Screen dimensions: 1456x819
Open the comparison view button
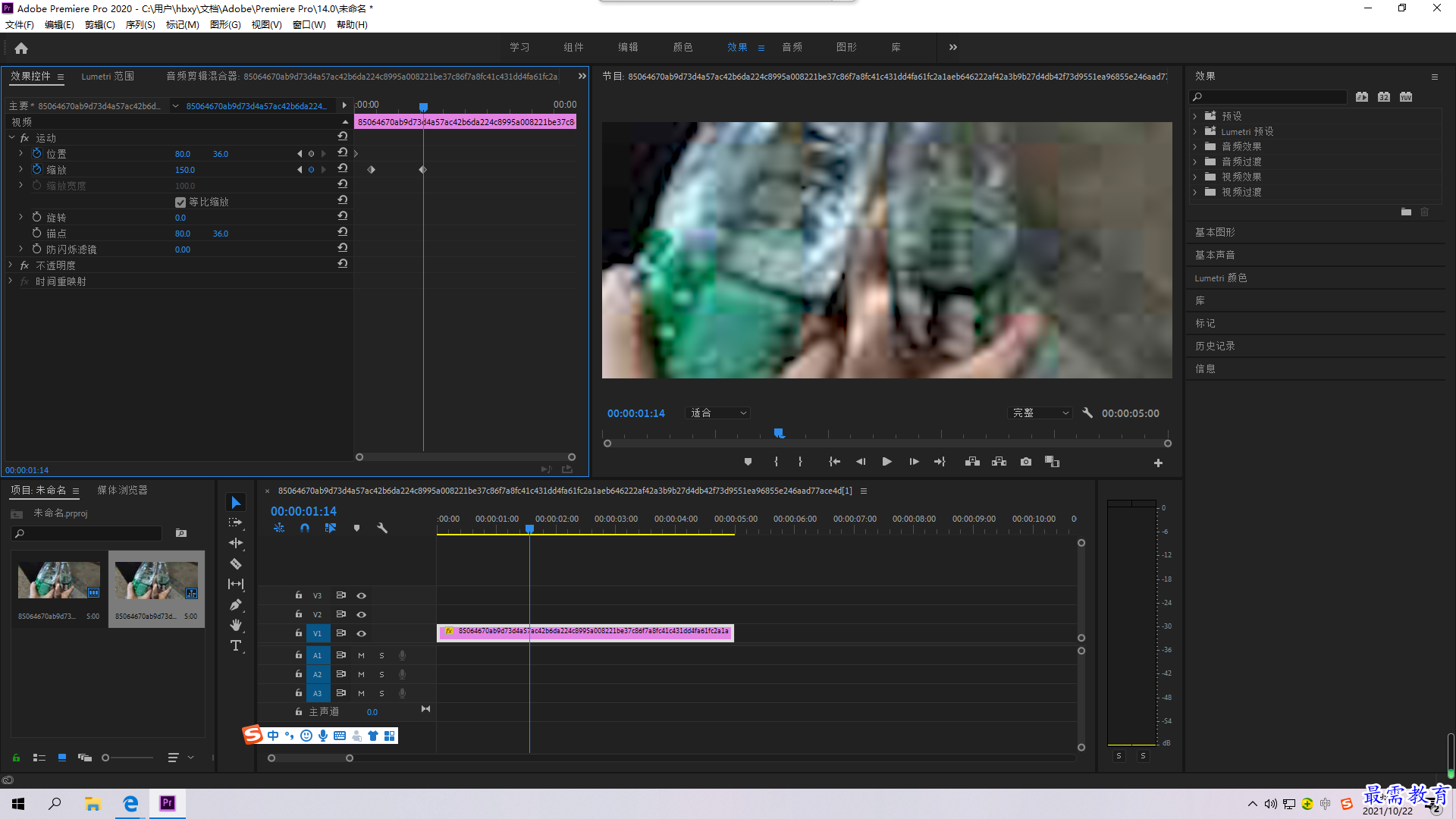pos(1052,462)
